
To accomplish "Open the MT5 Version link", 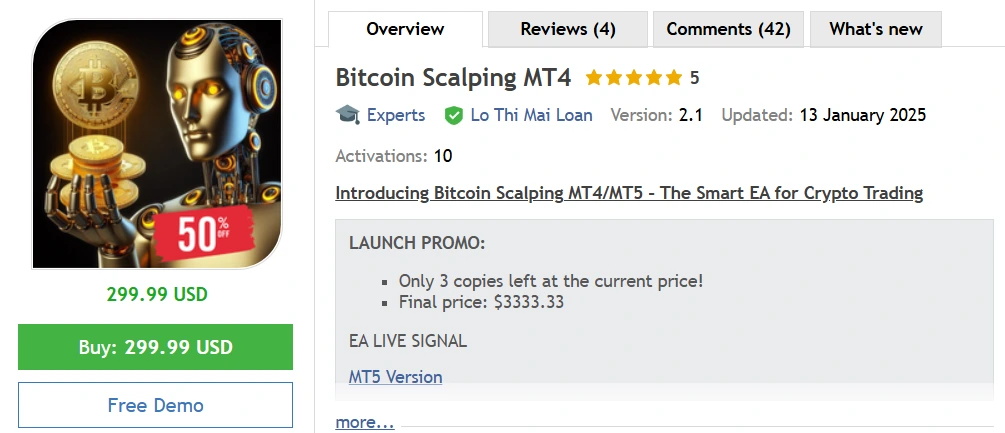I will click(395, 377).
